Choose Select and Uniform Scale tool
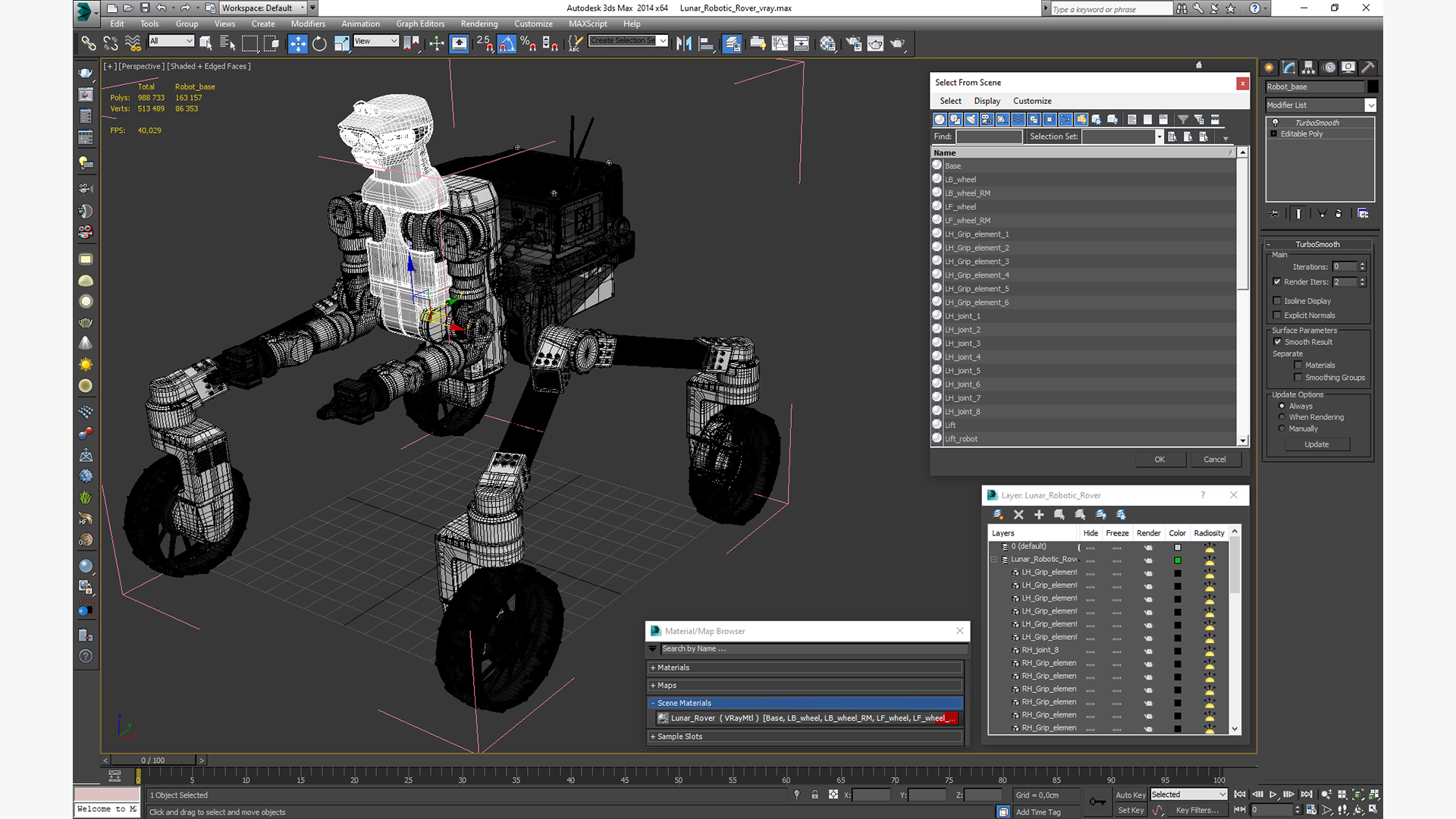This screenshot has height=819, width=1456. [342, 43]
